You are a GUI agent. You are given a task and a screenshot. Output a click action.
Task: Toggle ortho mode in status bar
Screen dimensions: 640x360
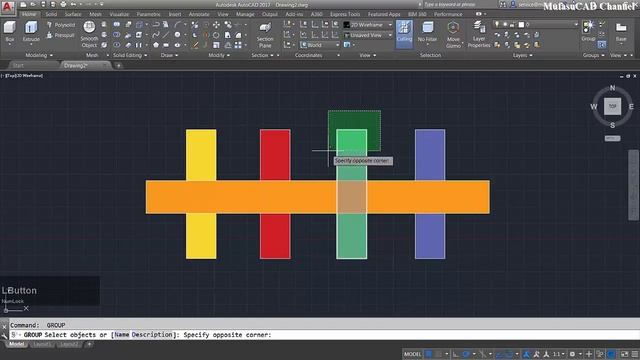click(456, 354)
